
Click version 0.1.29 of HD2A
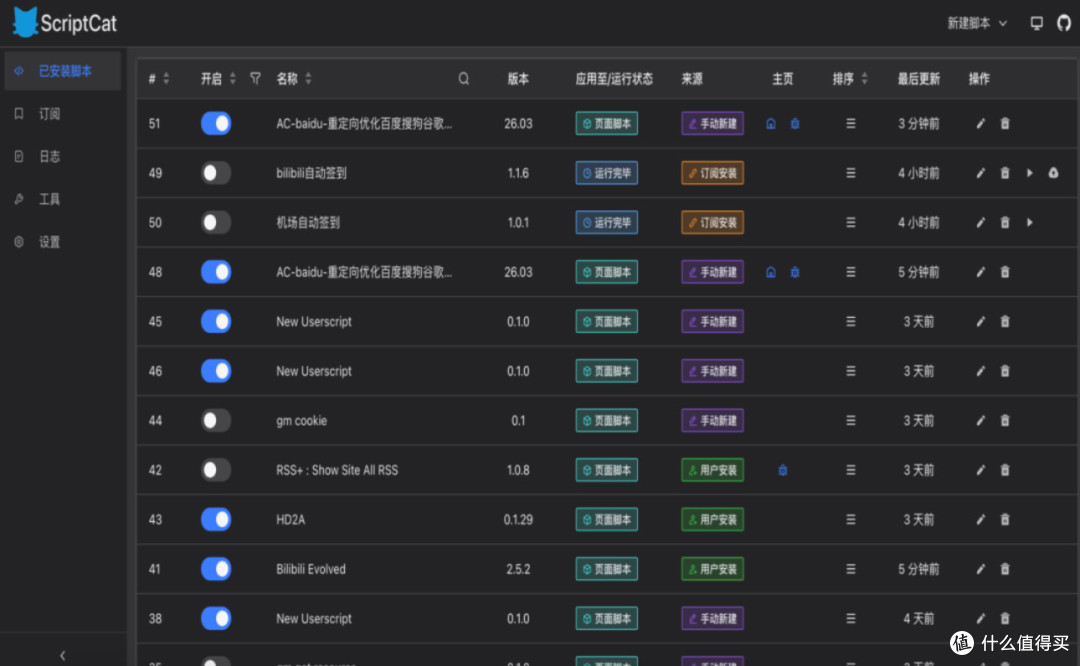point(518,520)
